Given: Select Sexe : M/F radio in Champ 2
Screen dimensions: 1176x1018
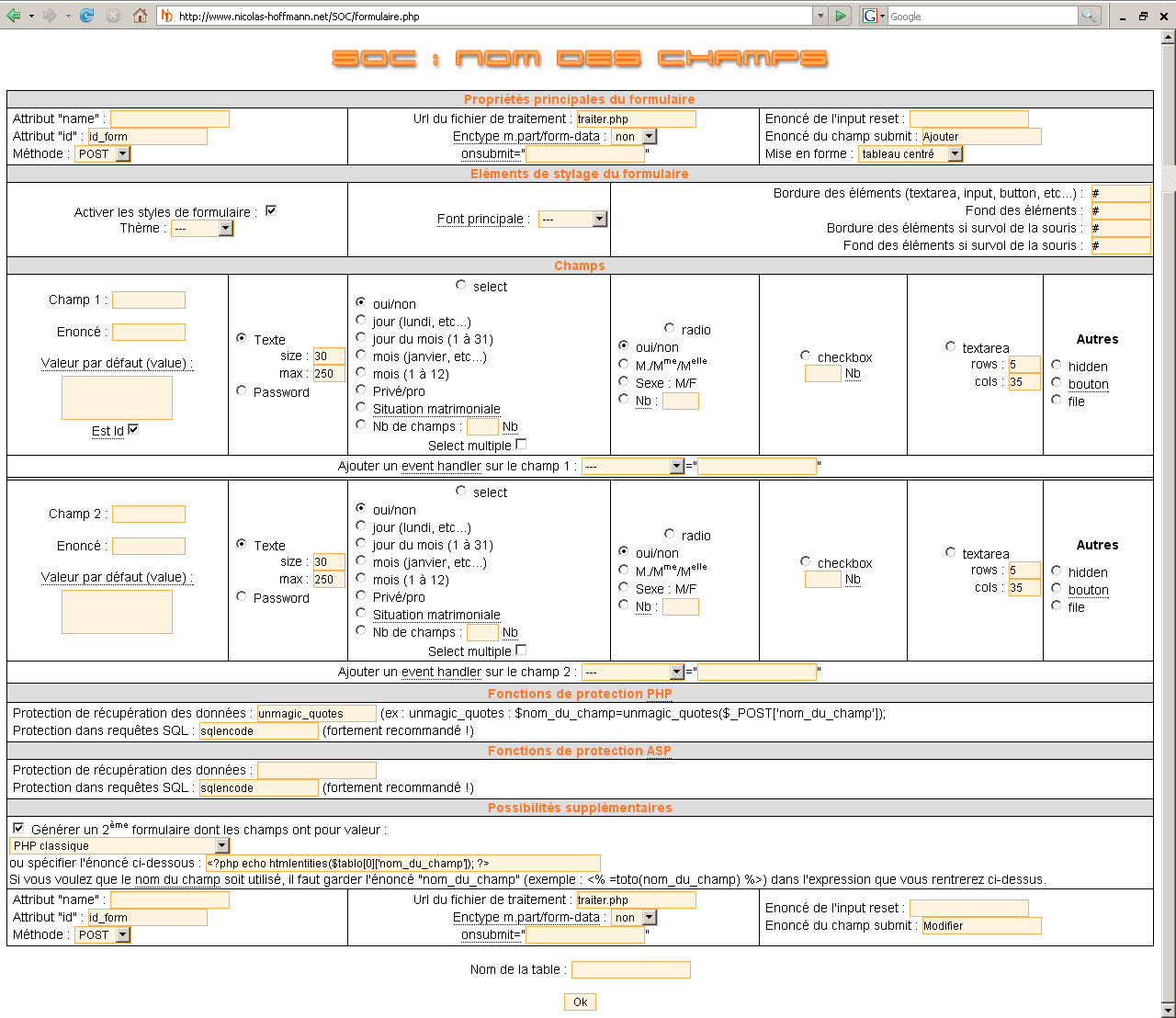Looking at the screenshot, I should tap(624, 587).
